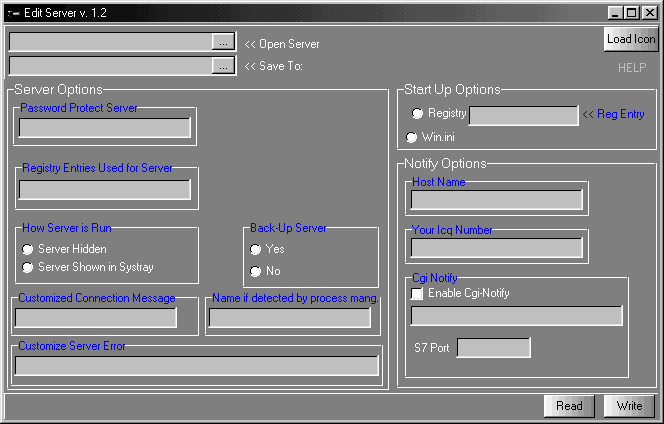This screenshot has height=424, width=664.
Task: Set Back-Up Server to Yes
Action: pos(256,249)
